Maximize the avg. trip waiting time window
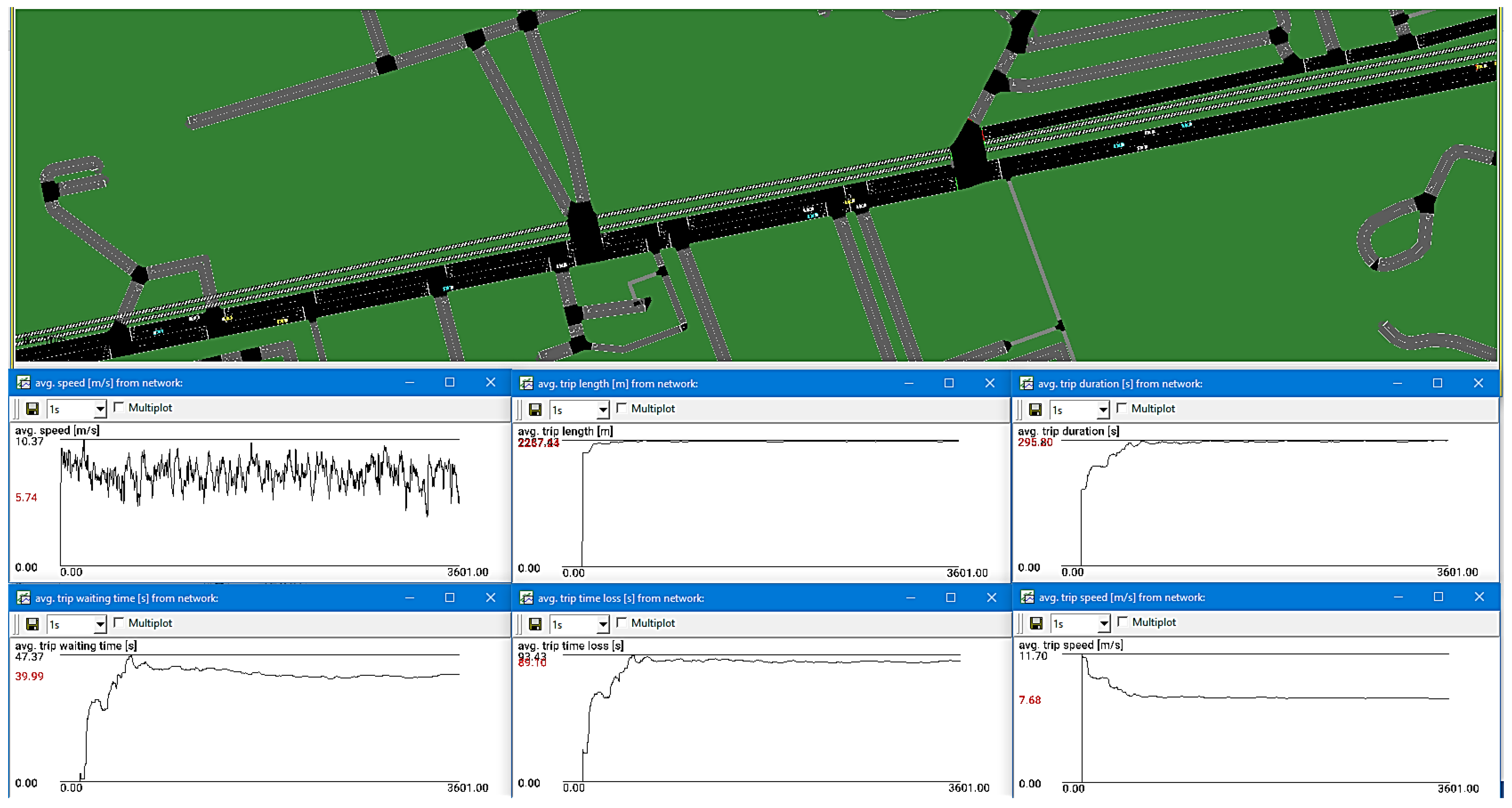The width and height of the screenshot is (1512, 808). 450,597
